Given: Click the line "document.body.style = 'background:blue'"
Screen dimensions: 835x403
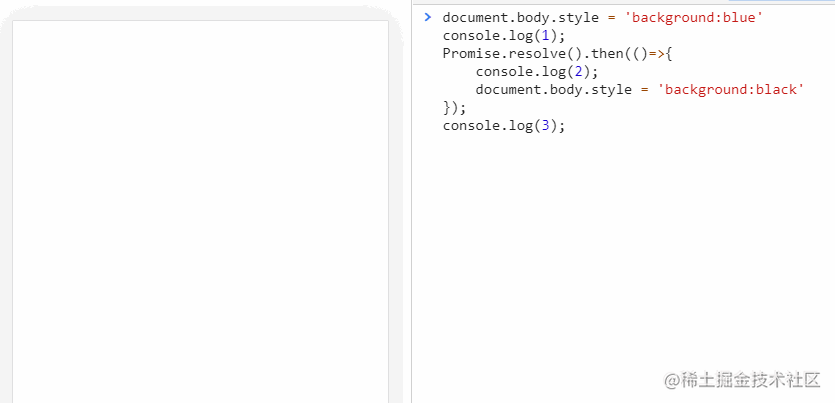Looking at the screenshot, I should tap(603, 18).
